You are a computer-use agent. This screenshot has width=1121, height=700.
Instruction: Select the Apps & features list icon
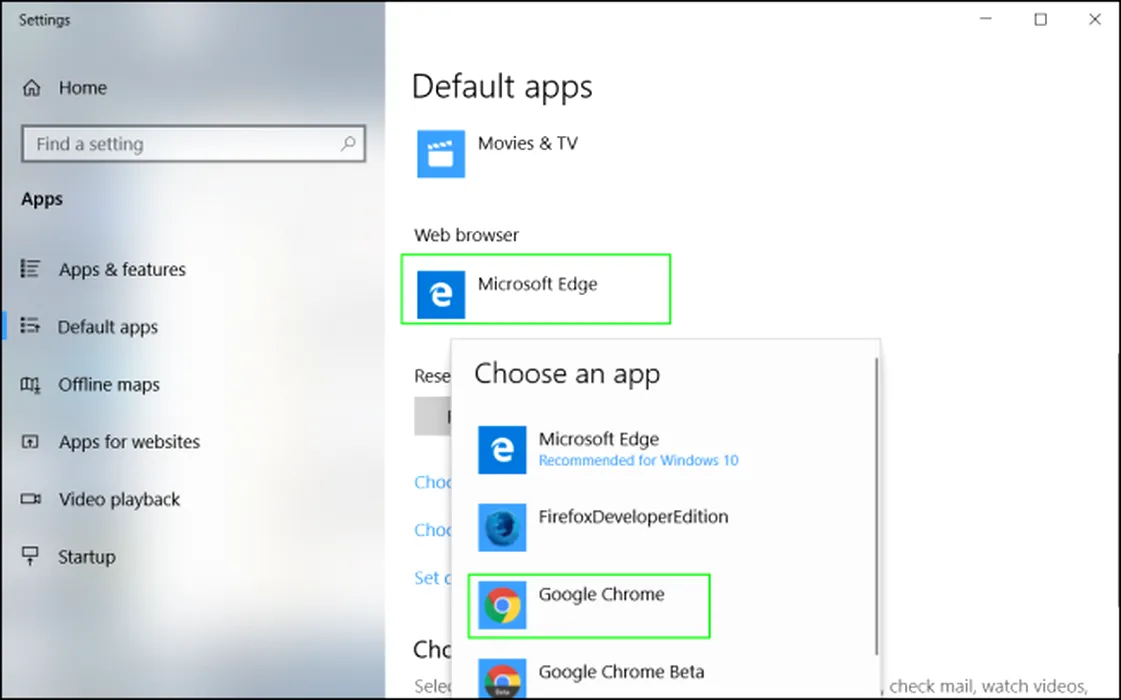pyautogui.click(x=30, y=269)
